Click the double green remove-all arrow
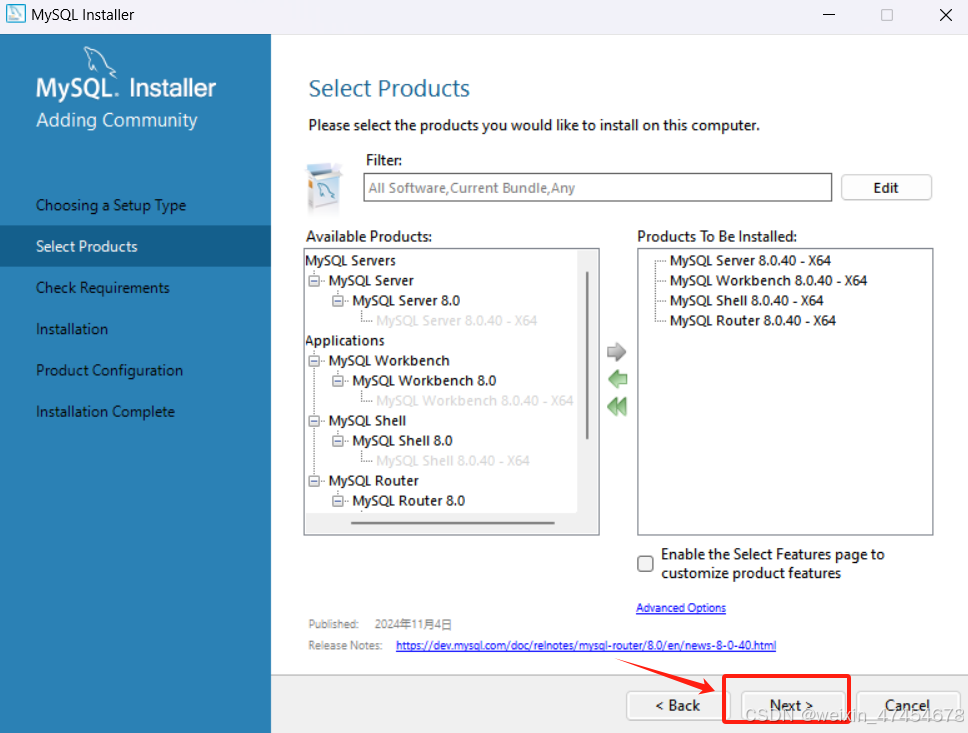 click(617, 406)
